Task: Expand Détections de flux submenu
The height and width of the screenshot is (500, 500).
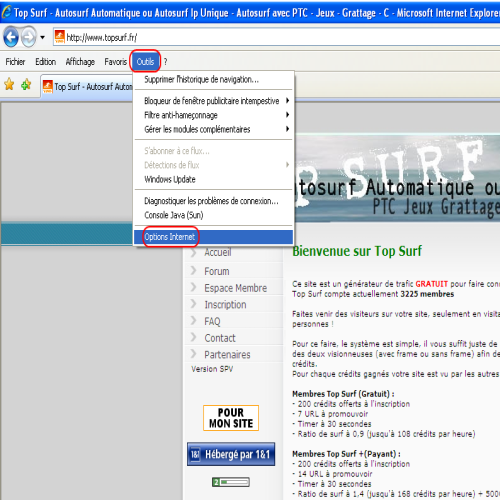Action: 213,165
